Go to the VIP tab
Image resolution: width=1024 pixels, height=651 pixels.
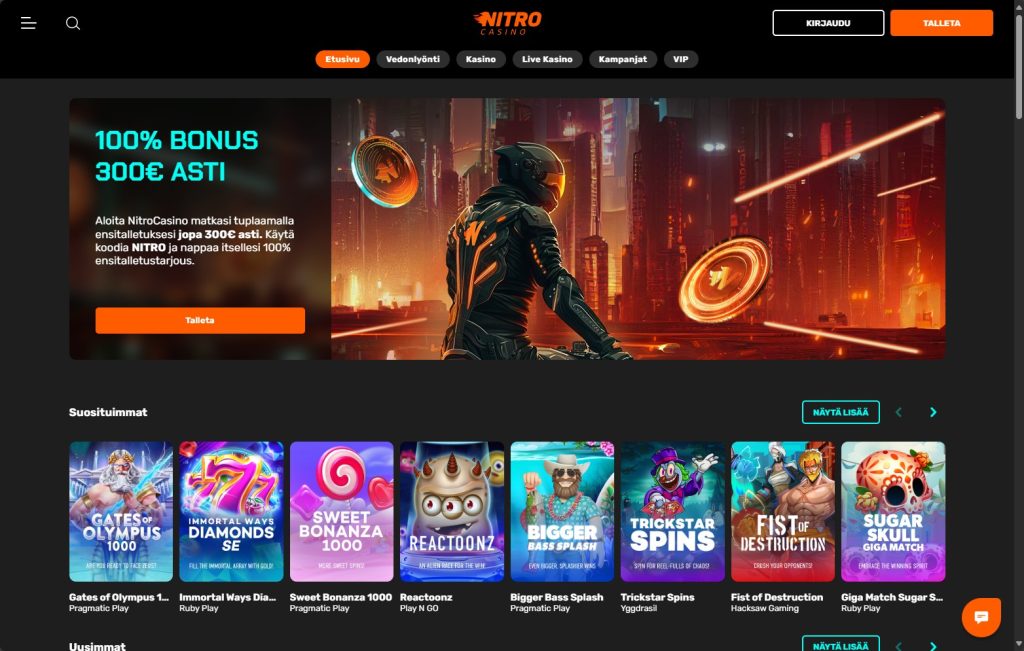pos(680,59)
